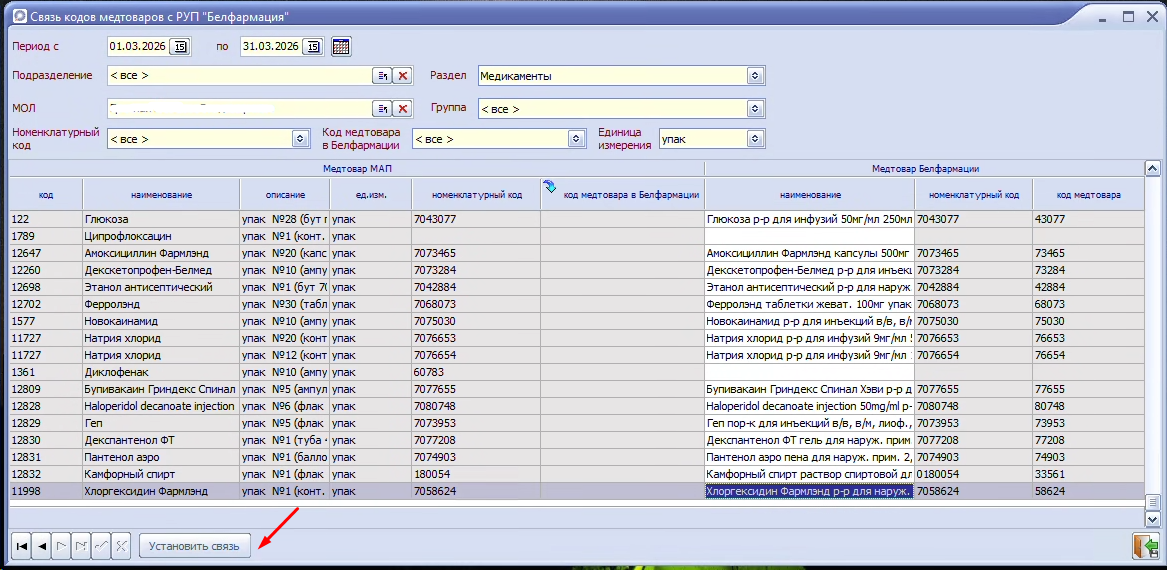Clear the МОЛ field with red X
The image size is (1167, 570).
point(402,108)
